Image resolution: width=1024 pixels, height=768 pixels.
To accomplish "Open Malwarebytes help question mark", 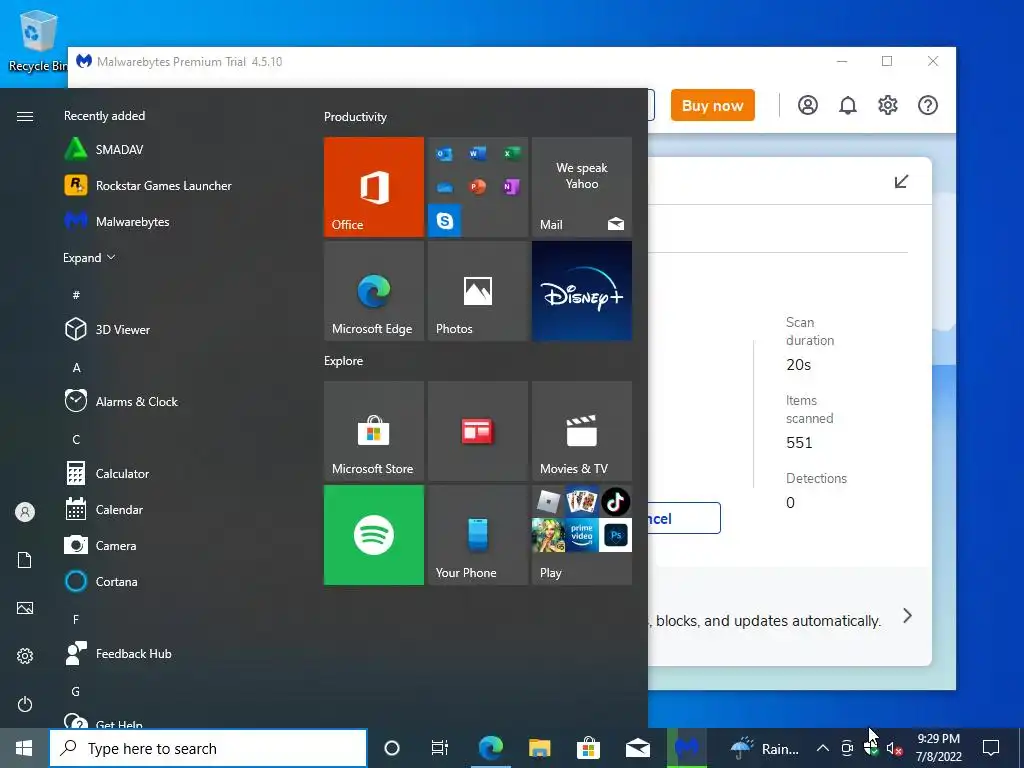I will pos(928,105).
